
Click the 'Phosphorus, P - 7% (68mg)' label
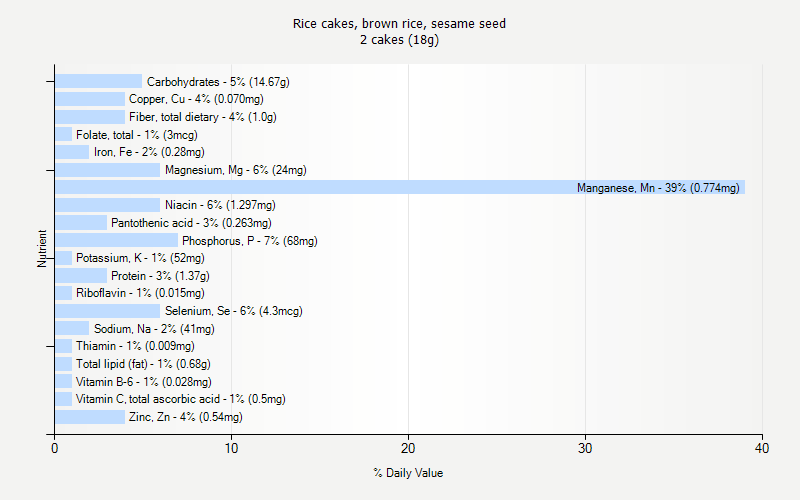pos(250,241)
